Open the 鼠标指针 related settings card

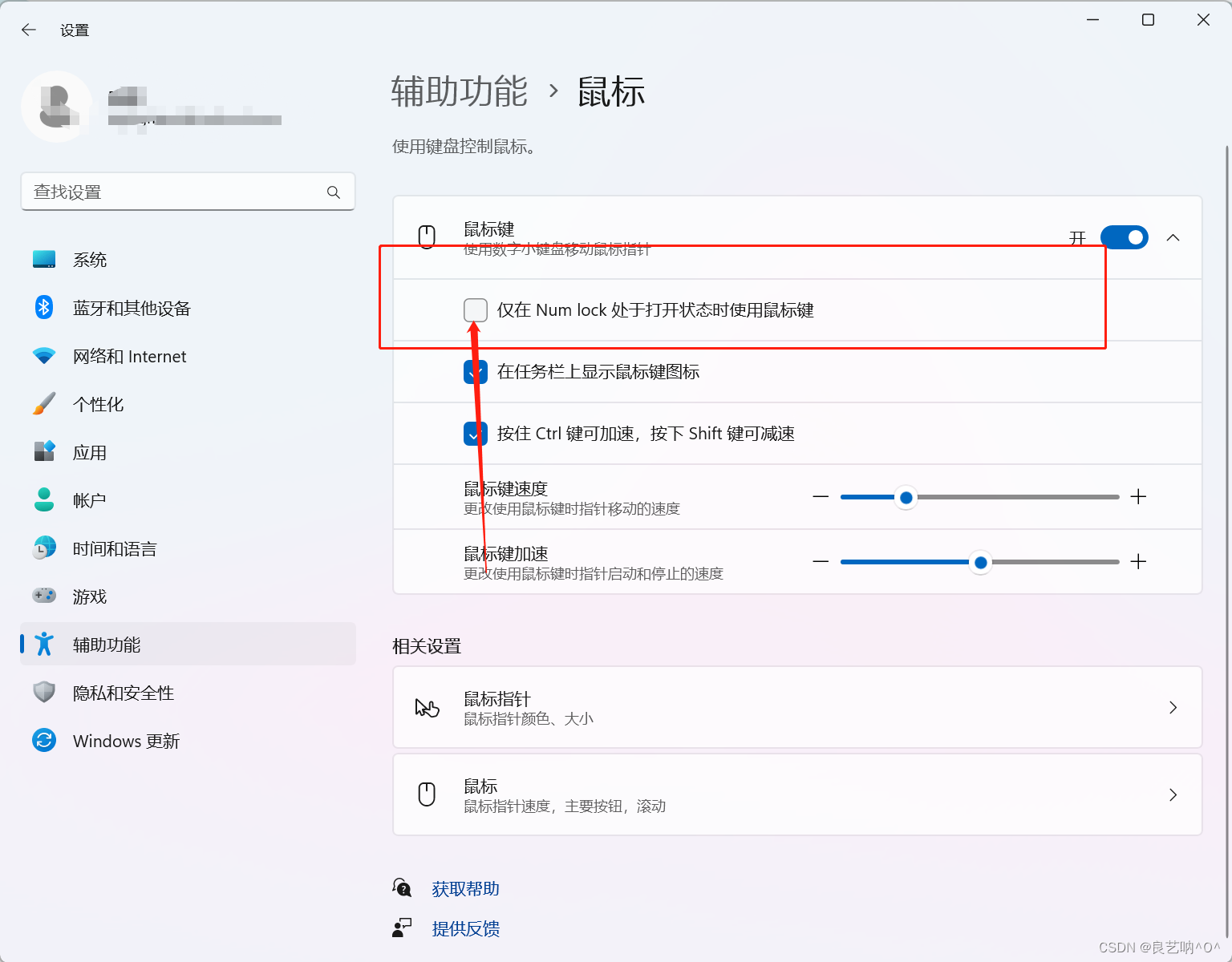coord(797,707)
